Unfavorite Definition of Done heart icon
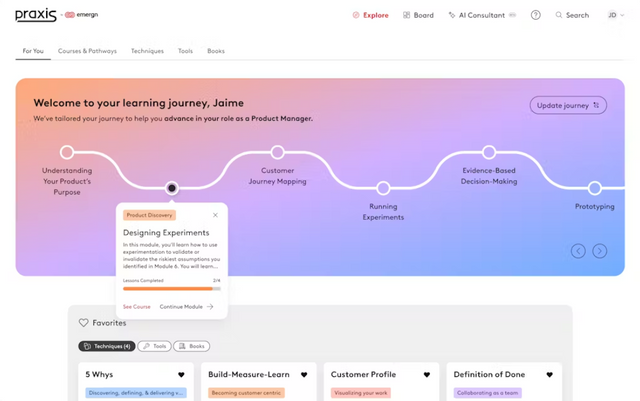640x401 pixels. coord(550,375)
